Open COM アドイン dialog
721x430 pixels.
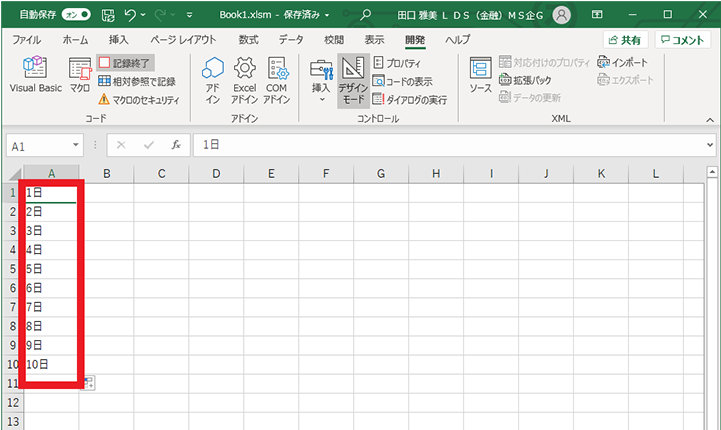(x=276, y=80)
